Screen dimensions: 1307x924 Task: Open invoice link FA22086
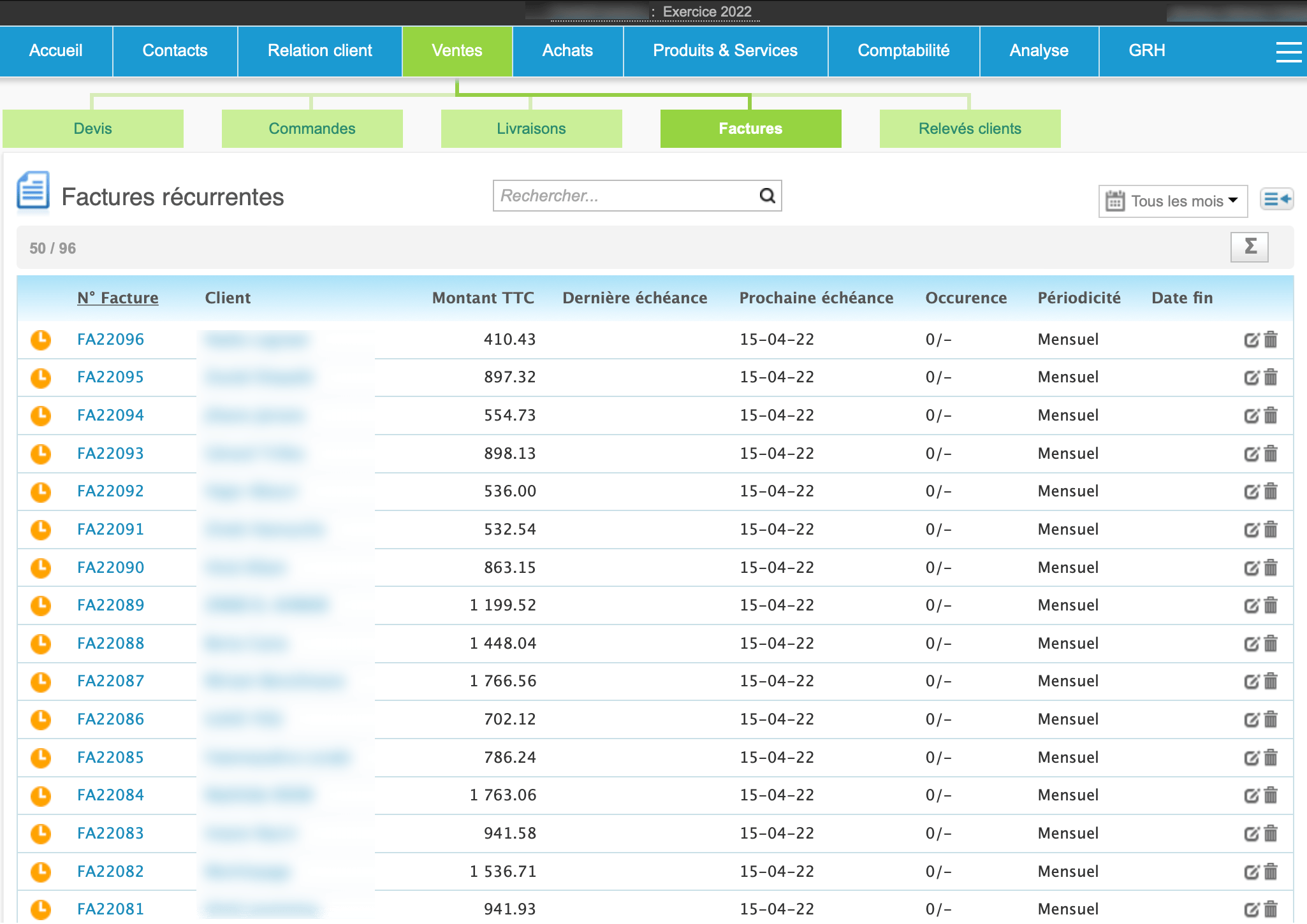click(110, 719)
